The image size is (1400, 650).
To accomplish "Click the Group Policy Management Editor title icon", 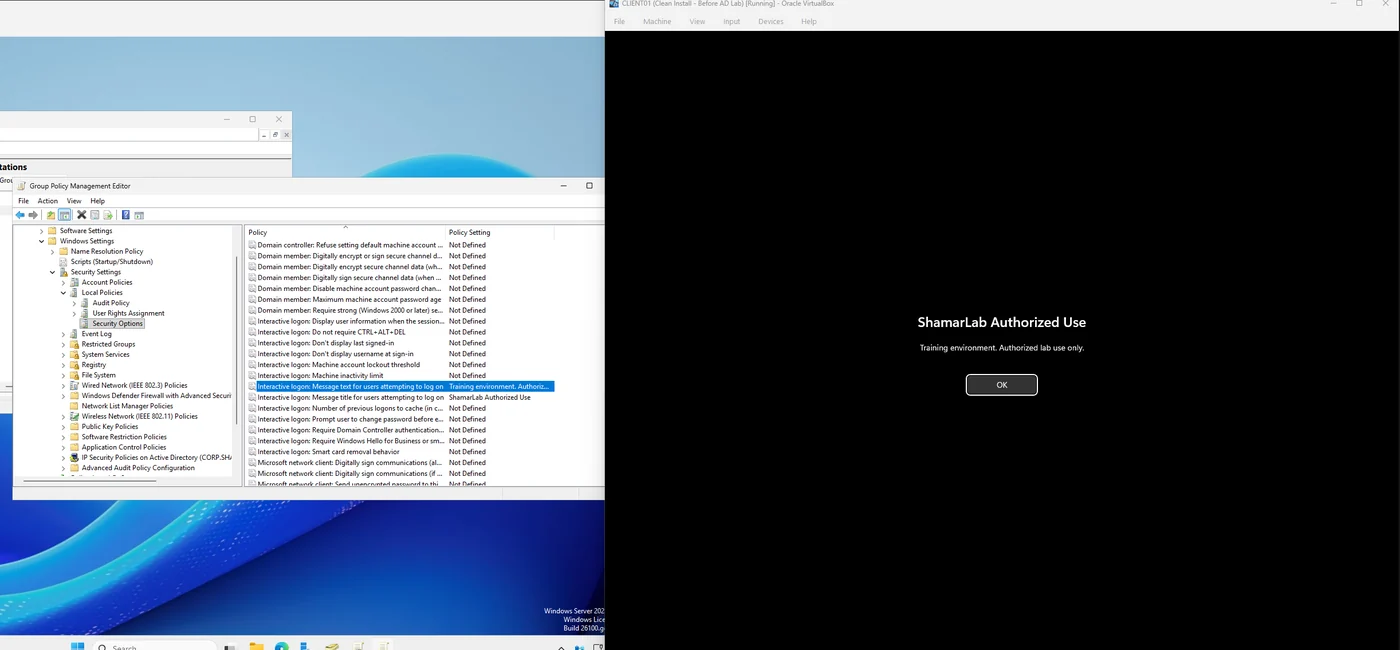I will [x=22, y=185].
